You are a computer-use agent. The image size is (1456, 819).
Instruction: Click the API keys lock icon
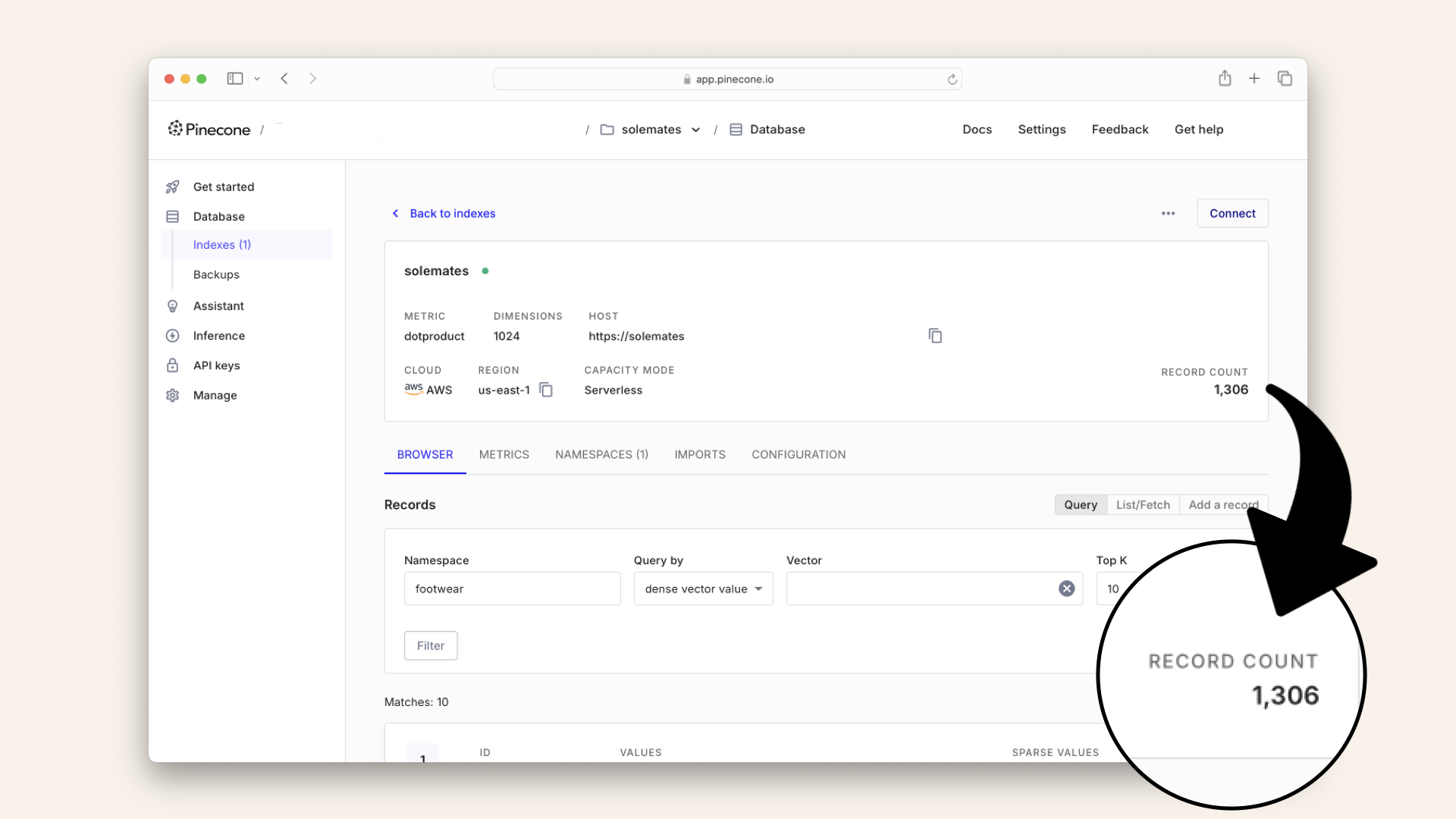click(x=172, y=366)
